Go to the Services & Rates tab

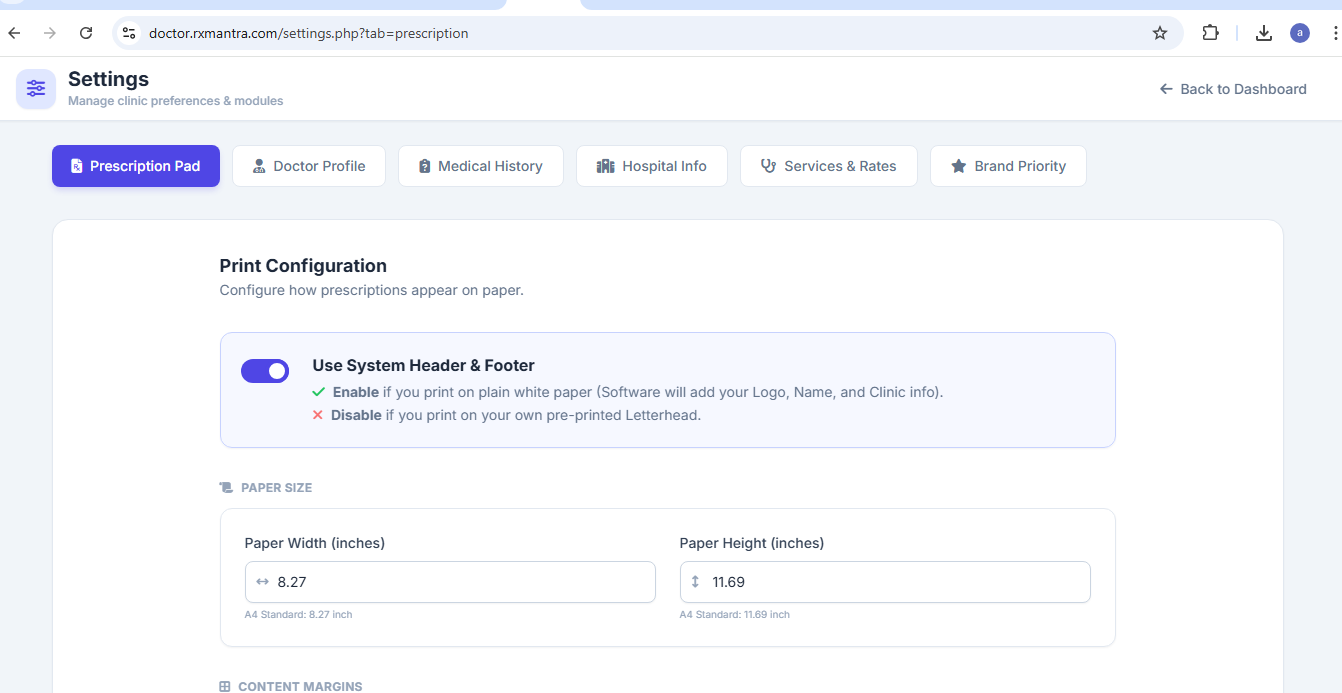(829, 166)
